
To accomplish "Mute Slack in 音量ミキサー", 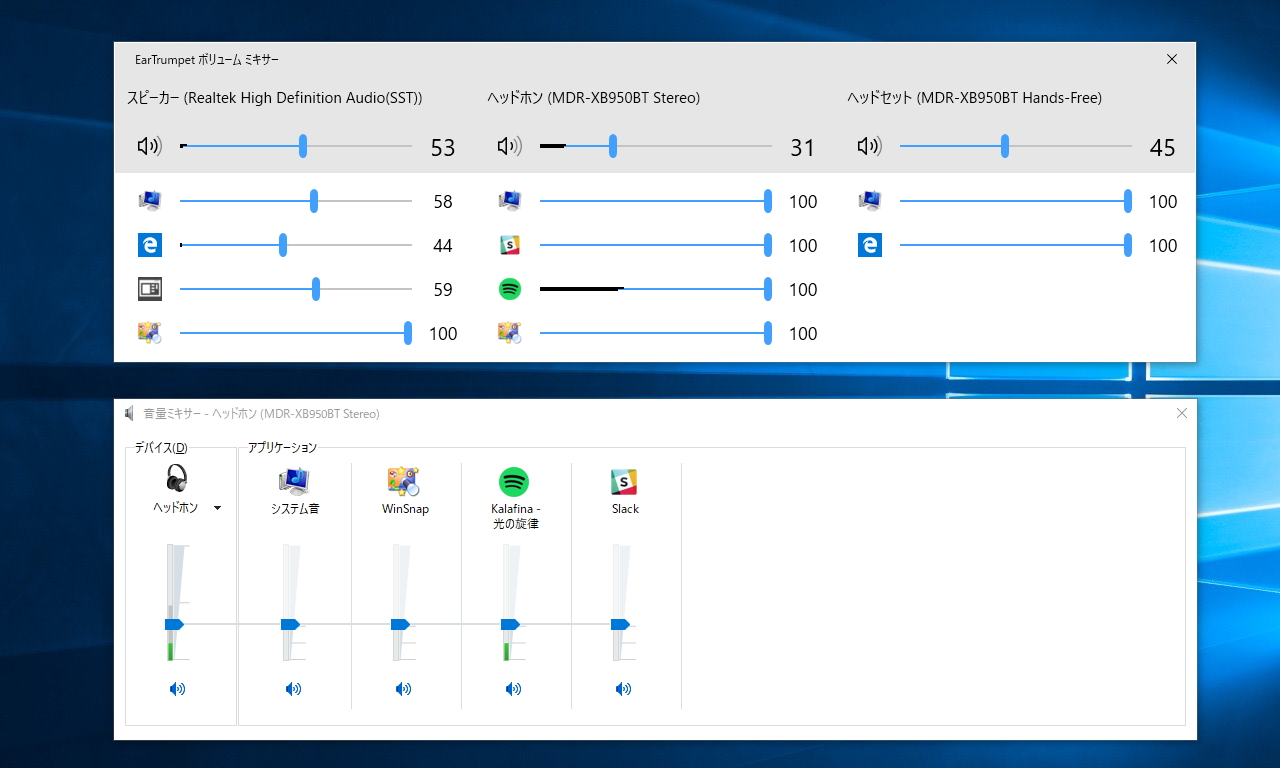I will tap(623, 689).
